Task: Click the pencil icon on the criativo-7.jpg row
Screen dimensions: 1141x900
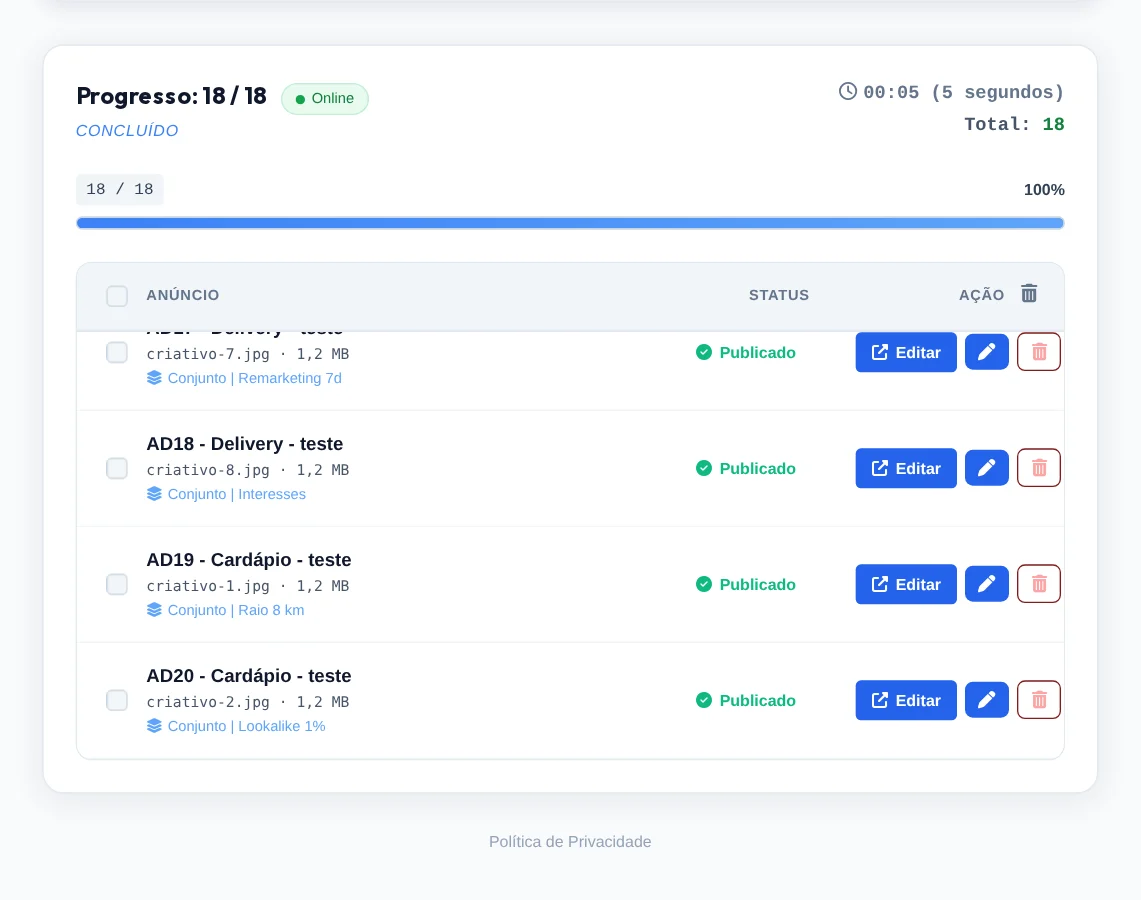Action: pyautogui.click(x=986, y=352)
